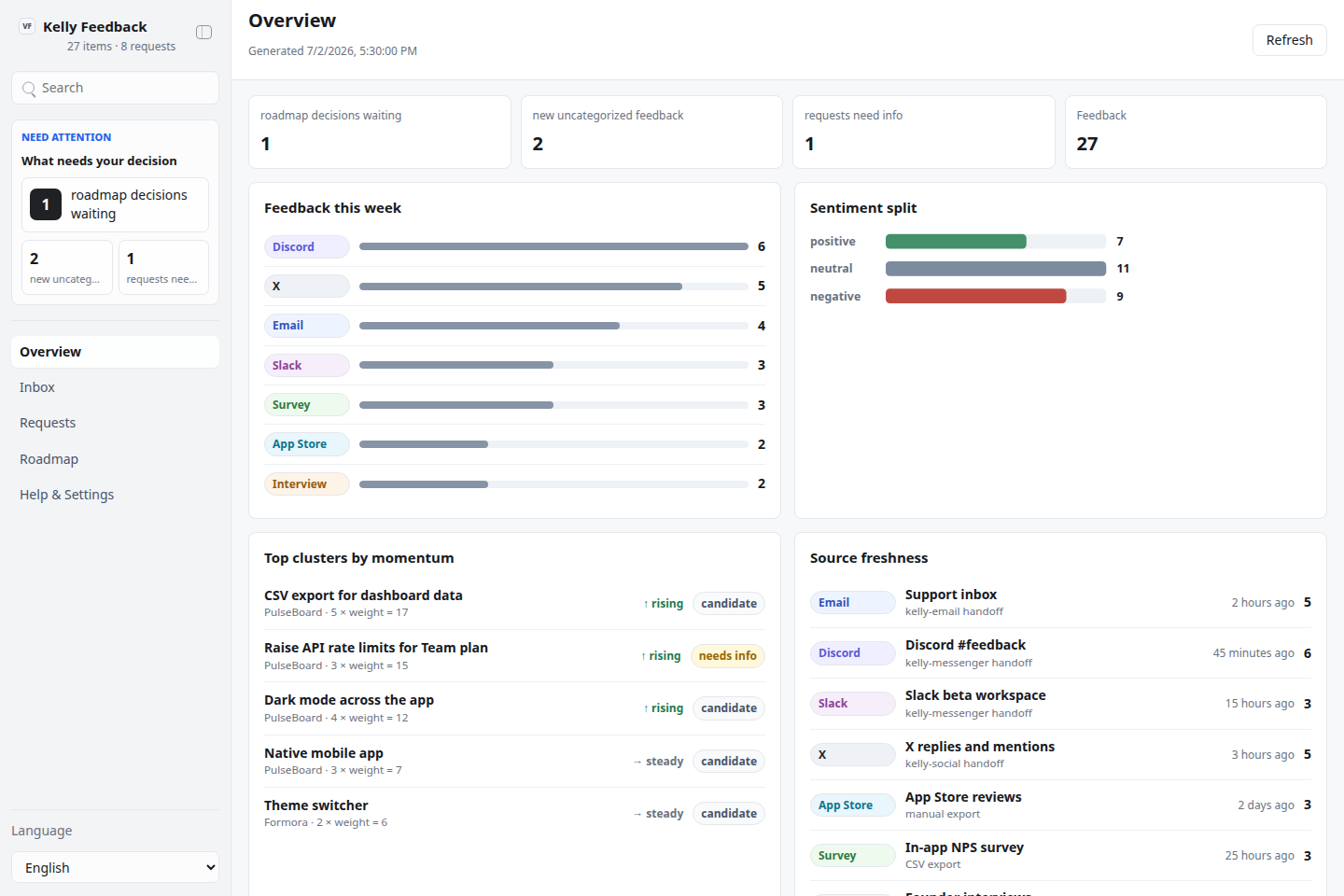Select the App Store badge in Source freshness

[x=852, y=805]
